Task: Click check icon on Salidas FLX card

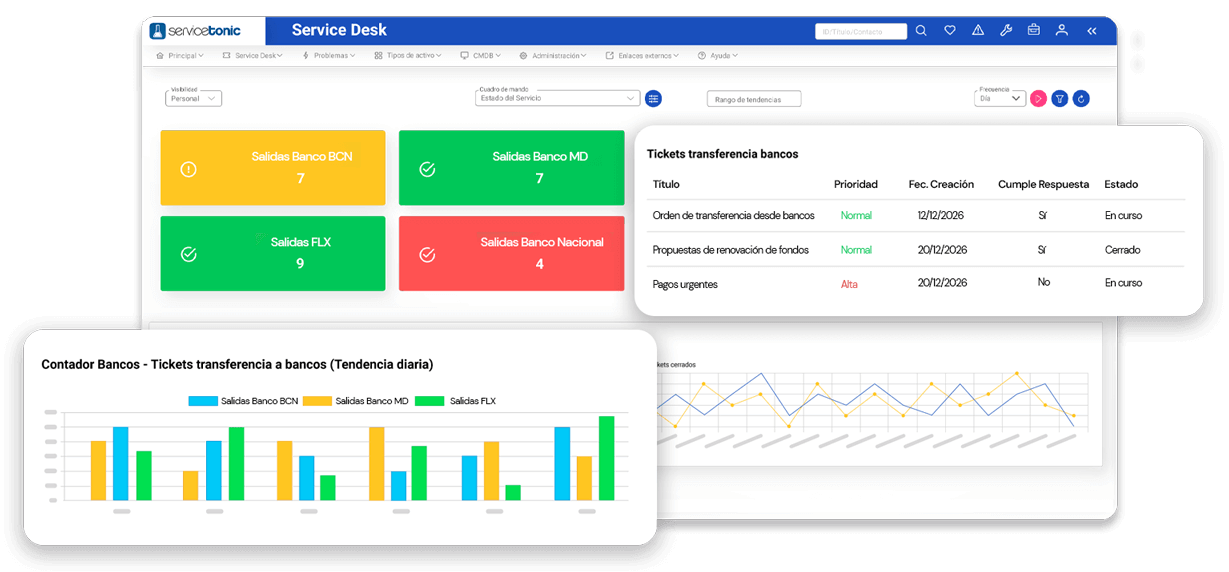Action: (x=188, y=254)
